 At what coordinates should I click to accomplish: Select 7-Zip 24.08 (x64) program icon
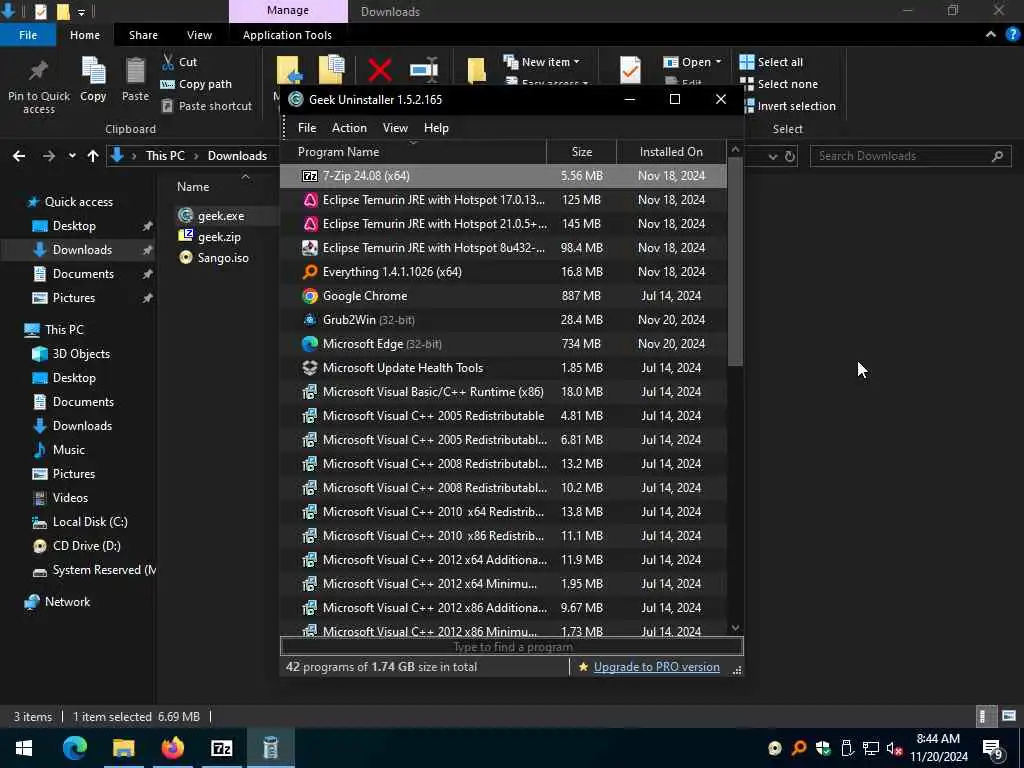click(x=310, y=176)
